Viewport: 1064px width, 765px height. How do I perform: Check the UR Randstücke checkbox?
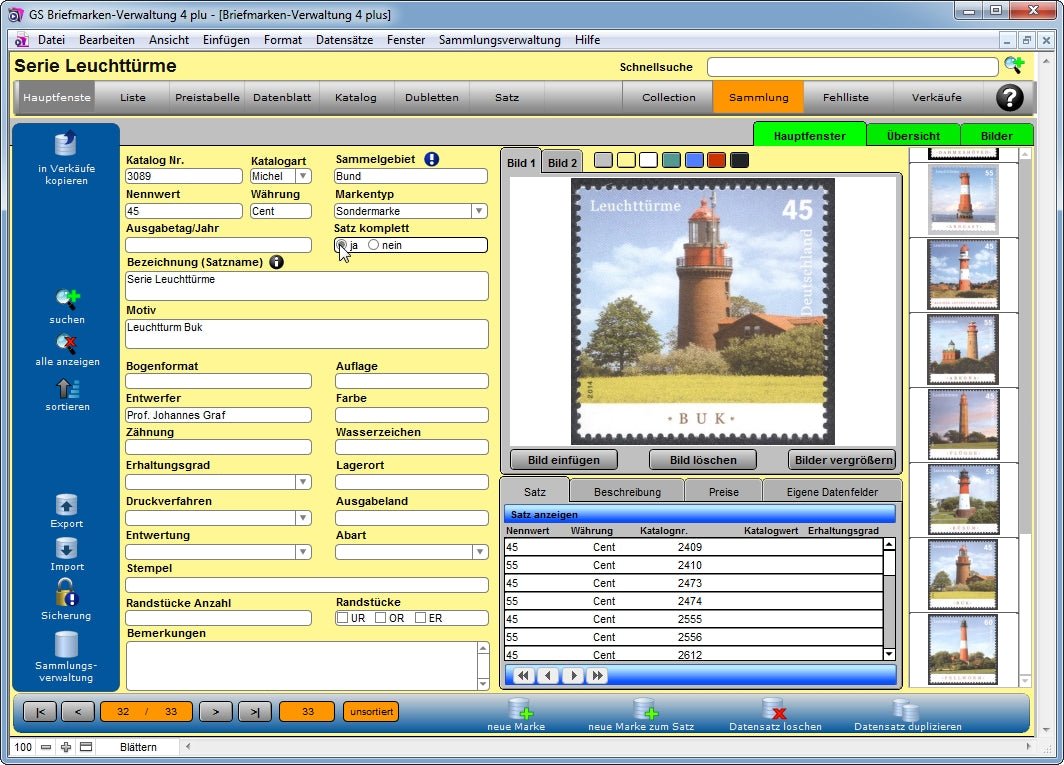tap(343, 618)
